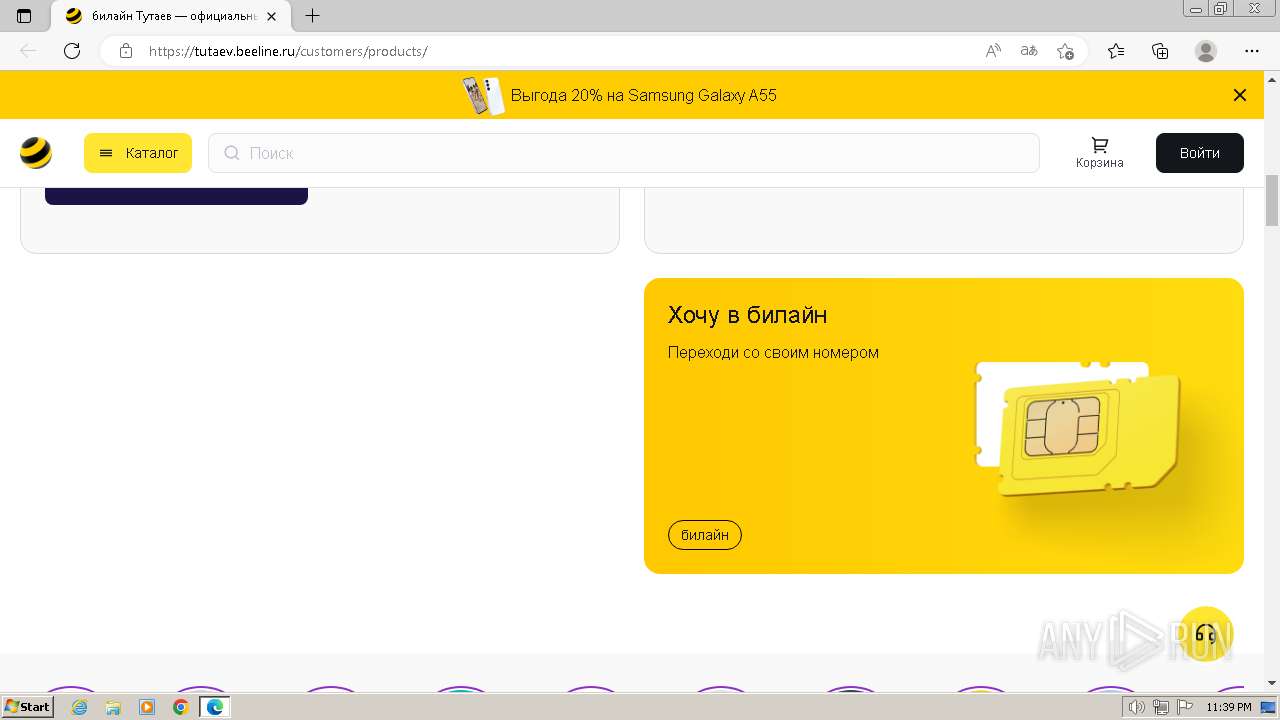Click the билайн tag on the yellow card
The width and height of the screenshot is (1280, 720).
[705, 535]
